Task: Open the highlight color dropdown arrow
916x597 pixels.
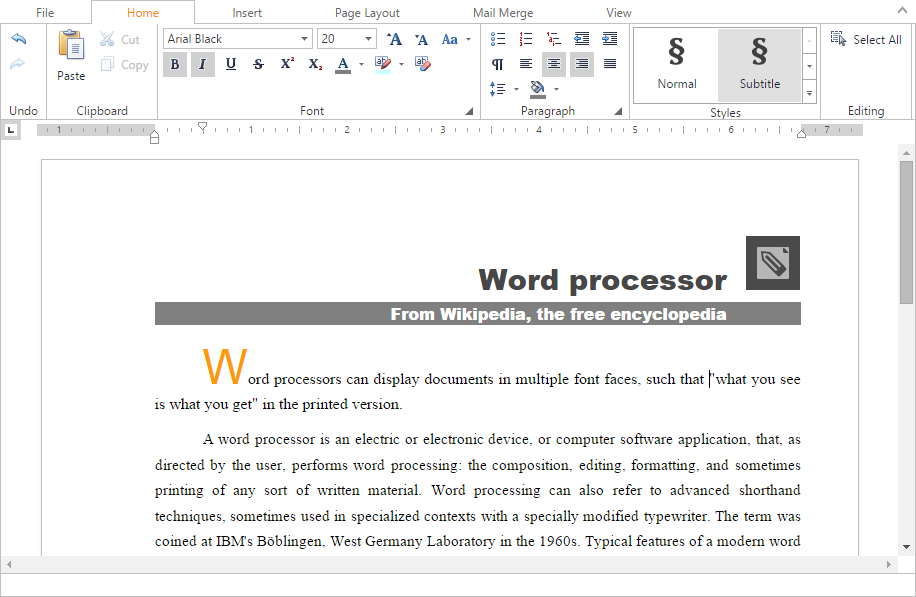Action: tap(401, 64)
